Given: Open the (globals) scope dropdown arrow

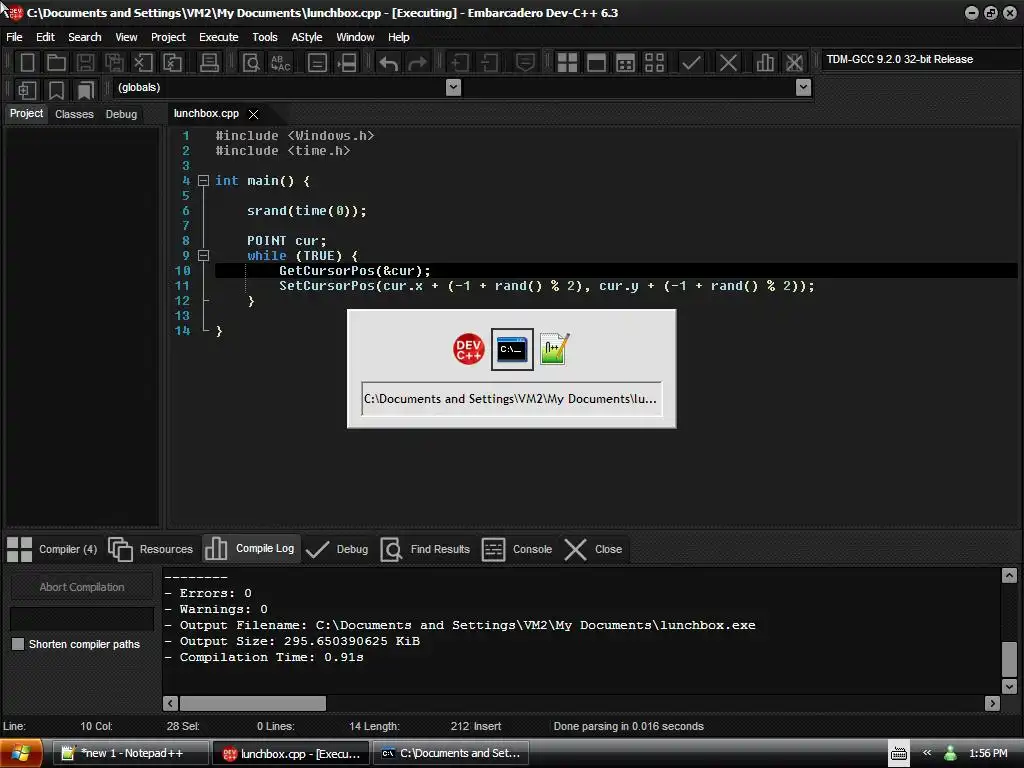Looking at the screenshot, I should coord(453,88).
